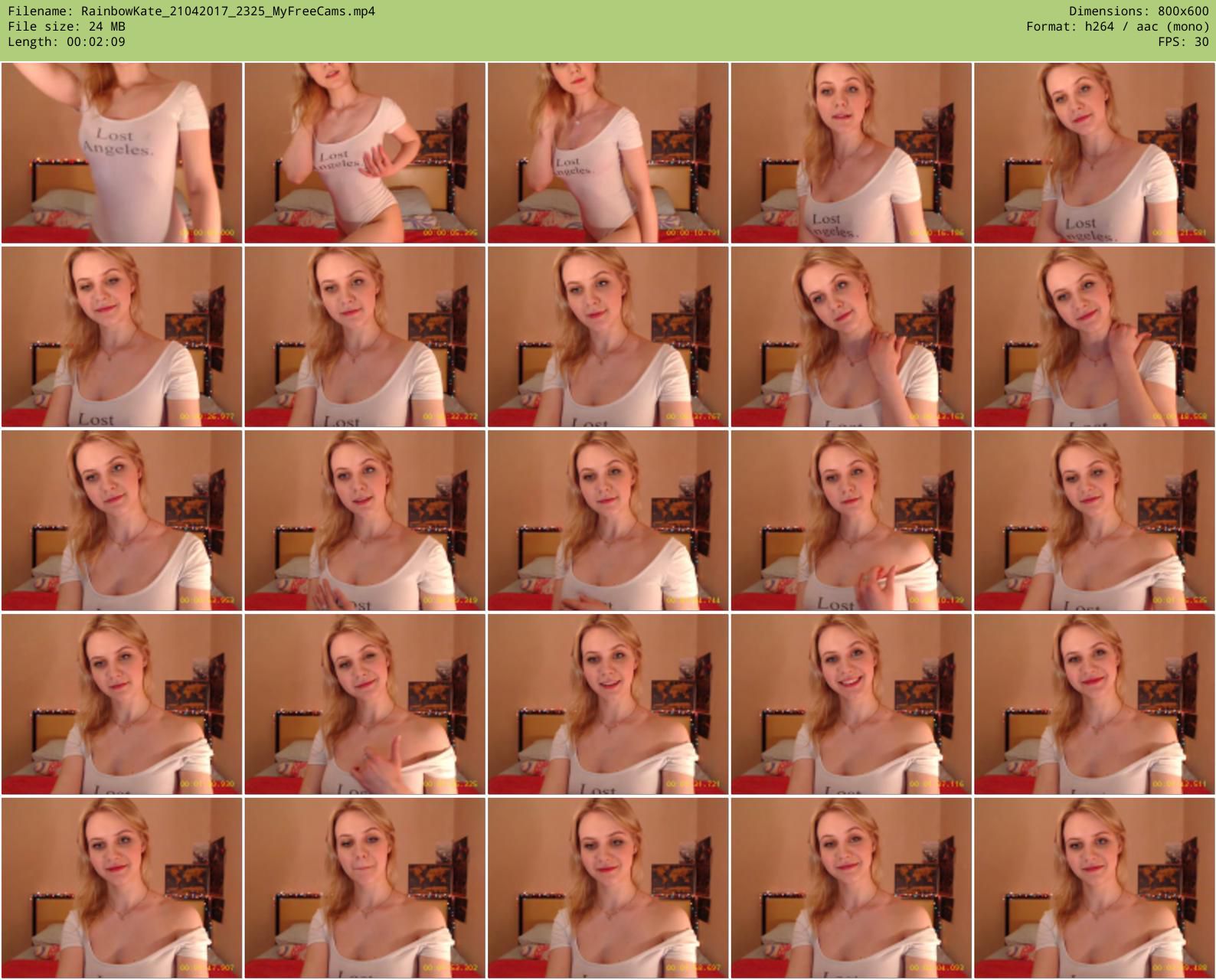Select the fourth thumbnail in row two
Image resolution: width=1216 pixels, height=980 pixels.
click(x=851, y=337)
